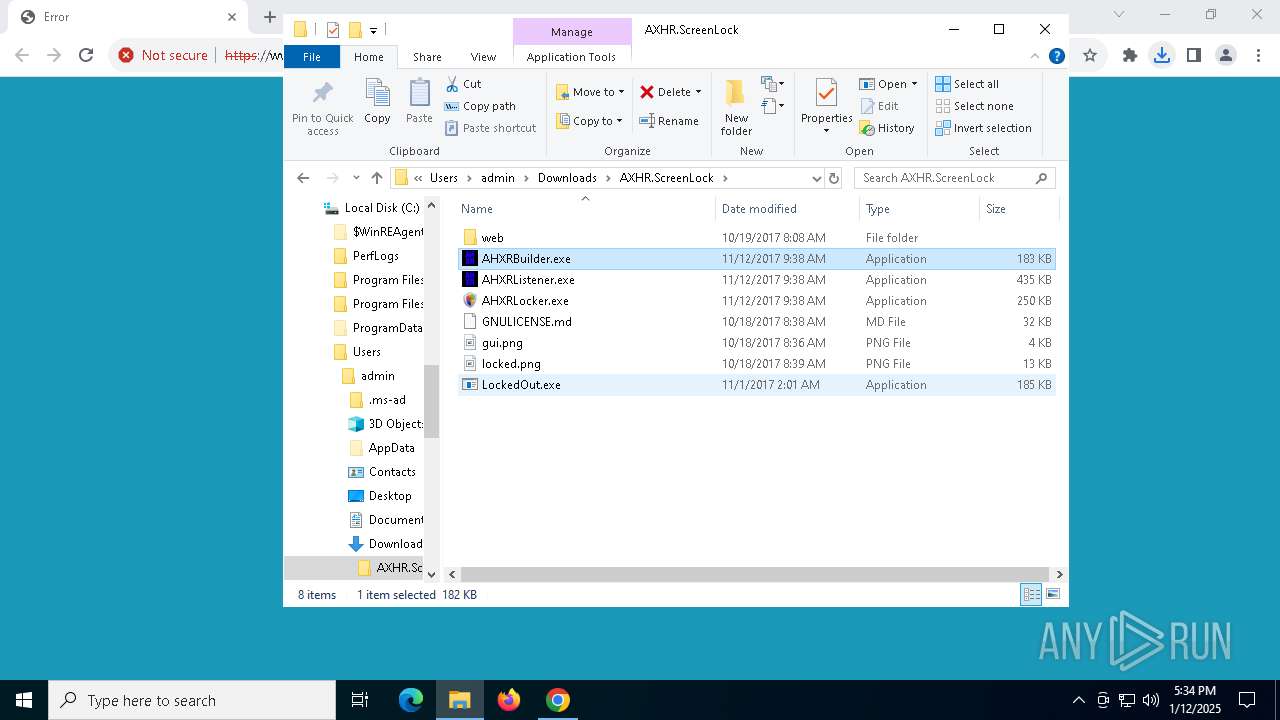This screenshot has height=720, width=1280.
Task: Switch to the Share ribbon tab
Action: (427, 57)
